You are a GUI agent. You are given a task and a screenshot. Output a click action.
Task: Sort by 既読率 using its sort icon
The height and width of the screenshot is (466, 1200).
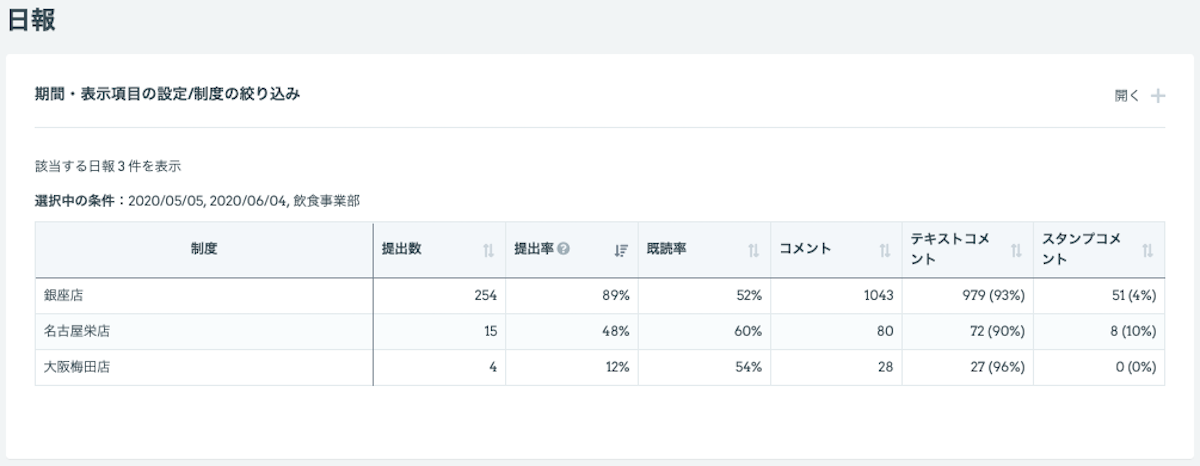tap(753, 250)
